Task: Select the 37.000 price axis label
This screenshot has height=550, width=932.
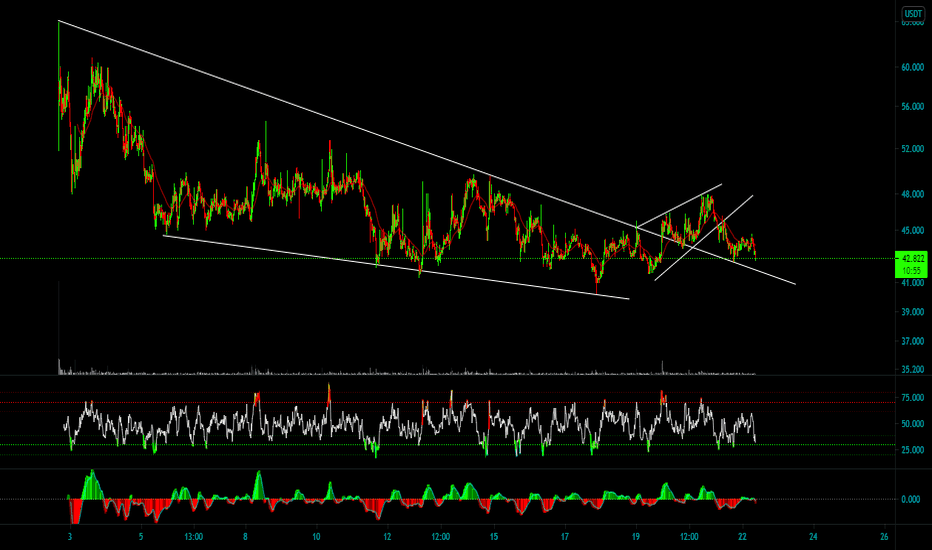Action: click(912, 341)
